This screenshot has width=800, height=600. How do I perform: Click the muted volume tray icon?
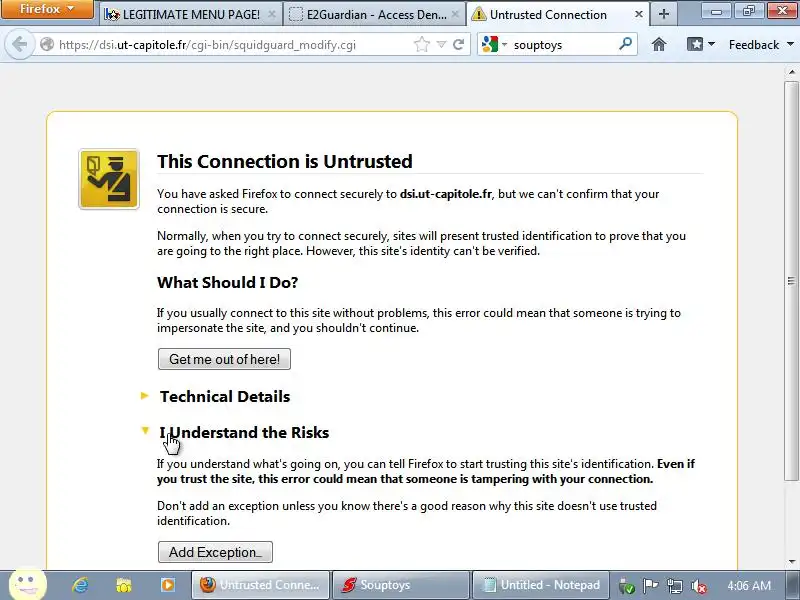[x=698, y=586]
